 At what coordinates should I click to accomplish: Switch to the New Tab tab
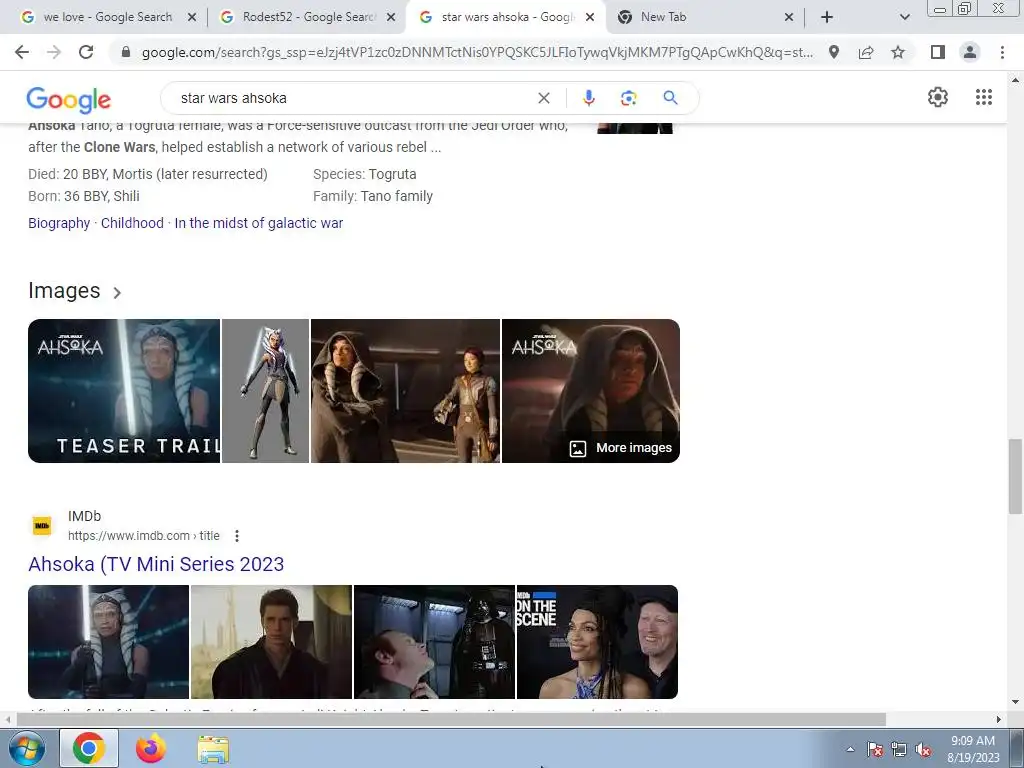click(x=705, y=17)
